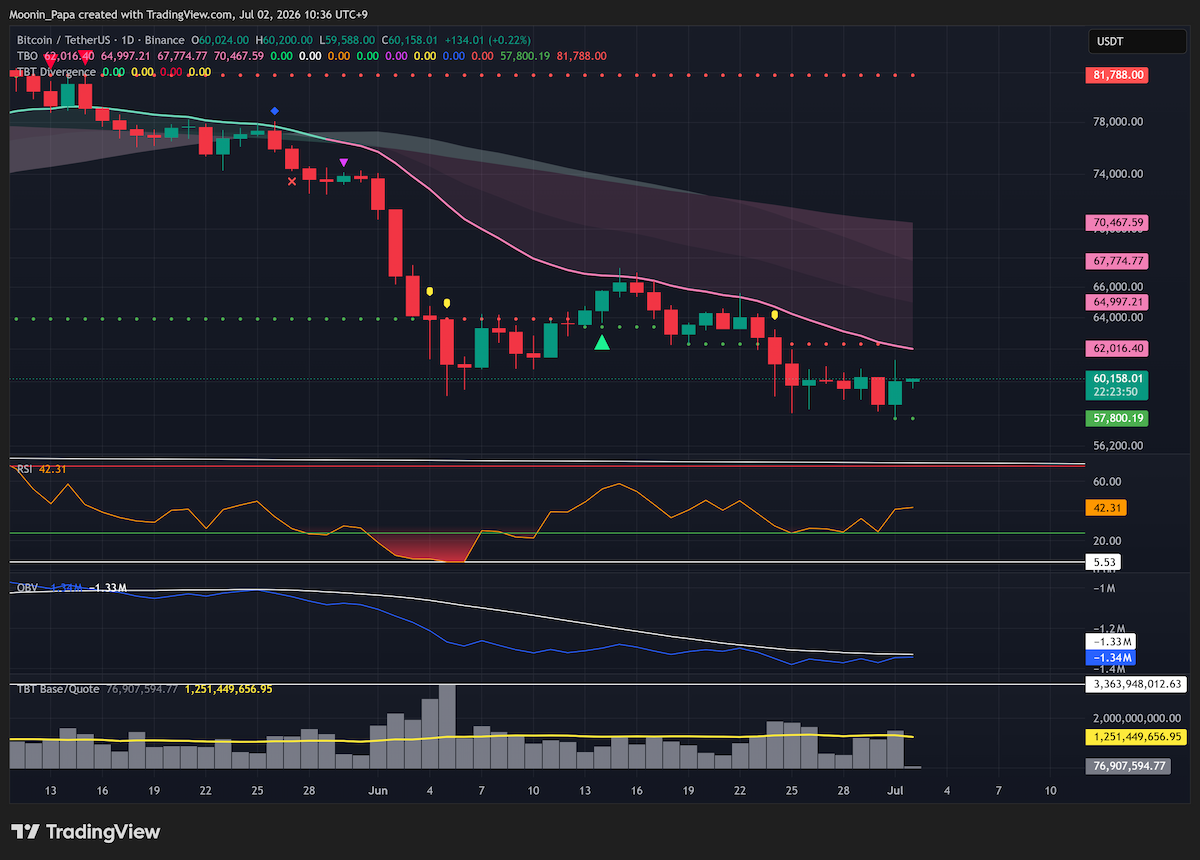The width and height of the screenshot is (1200, 860).
Task: Click the magenta downward triangle signal marker
Action: pos(344,162)
